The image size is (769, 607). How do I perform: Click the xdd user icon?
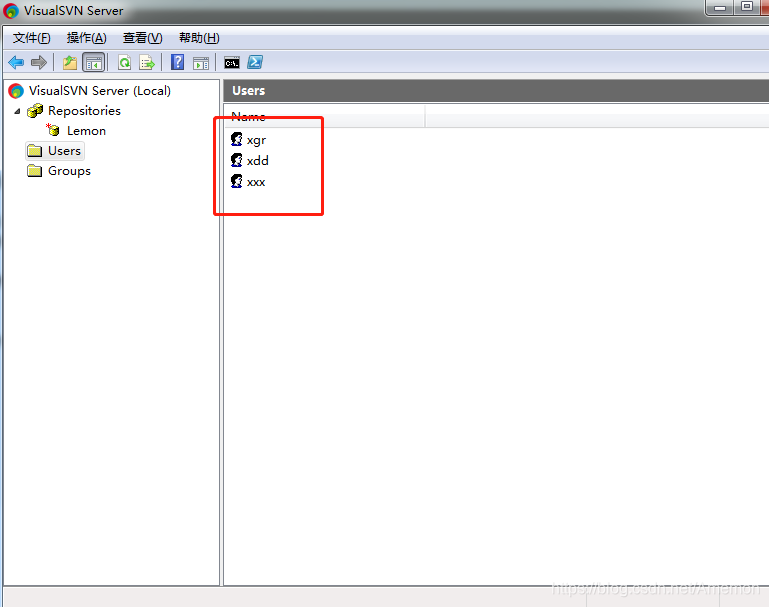tap(236, 160)
